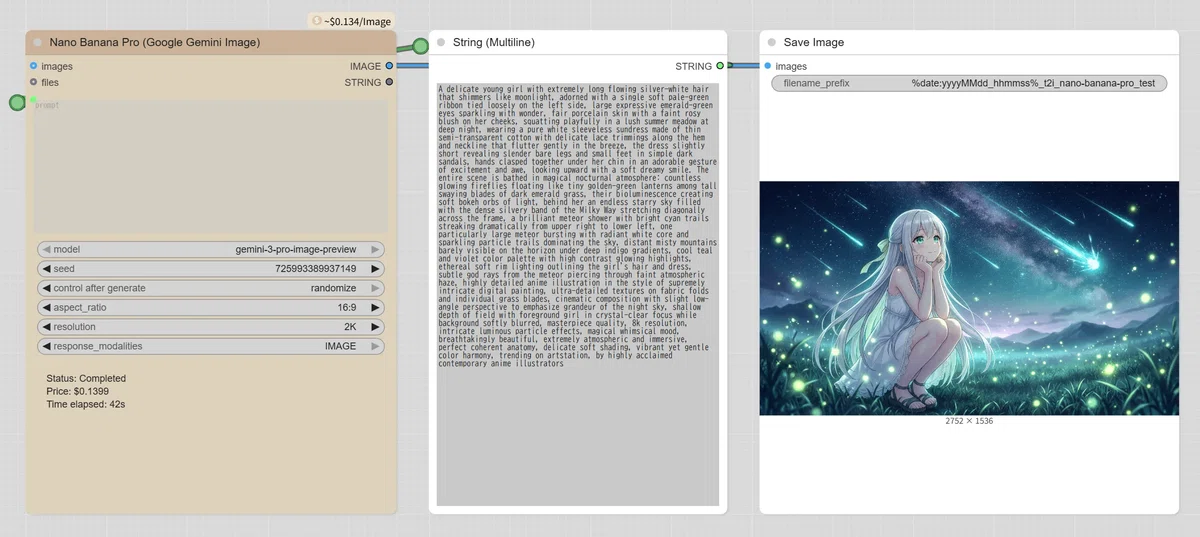Image resolution: width=1200 pixels, height=537 pixels.
Task: Click the ~$0.134/Image price badge
Action: coord(351,21)
